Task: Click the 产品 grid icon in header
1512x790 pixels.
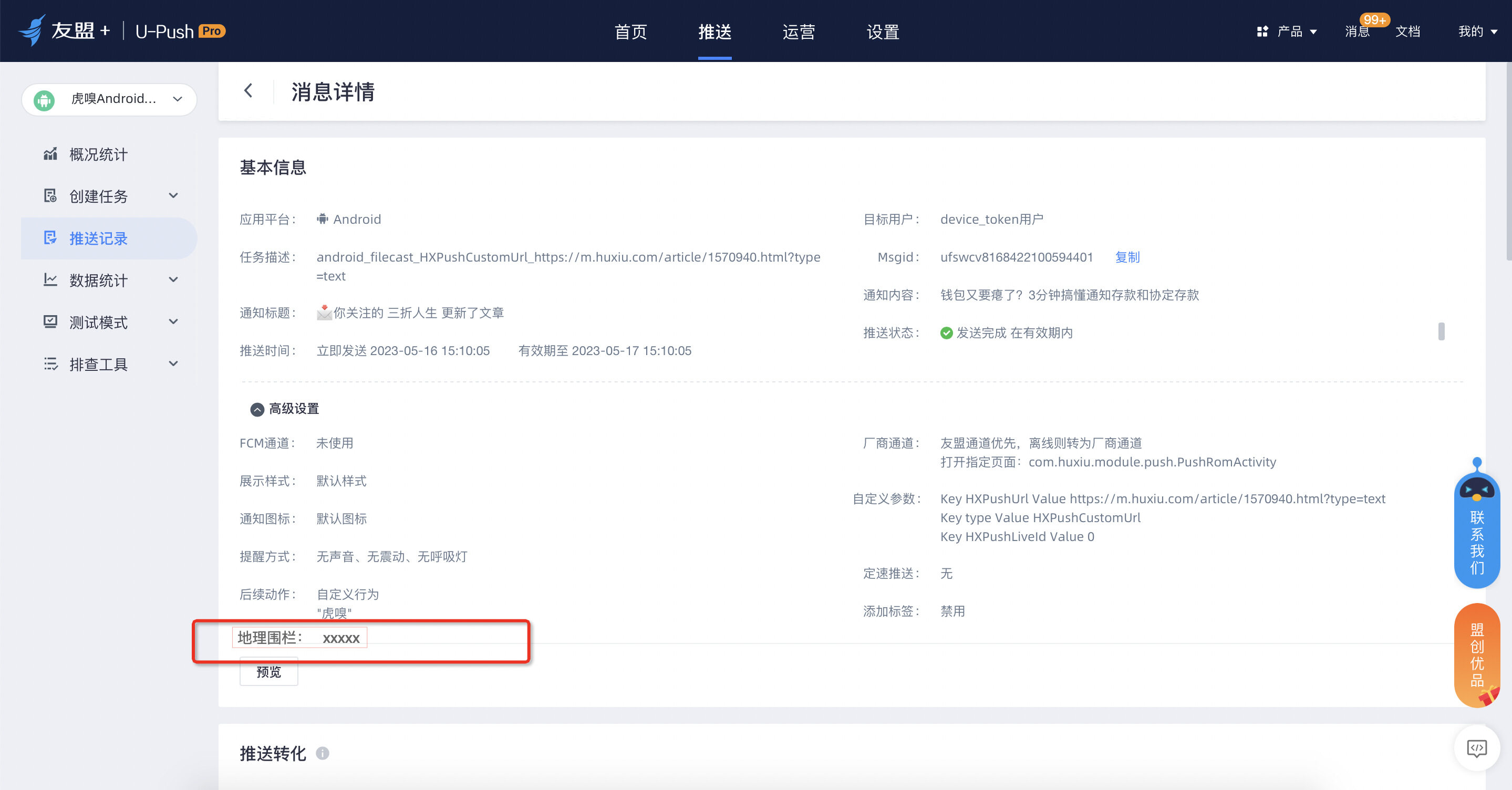Action: [1262, 32]
